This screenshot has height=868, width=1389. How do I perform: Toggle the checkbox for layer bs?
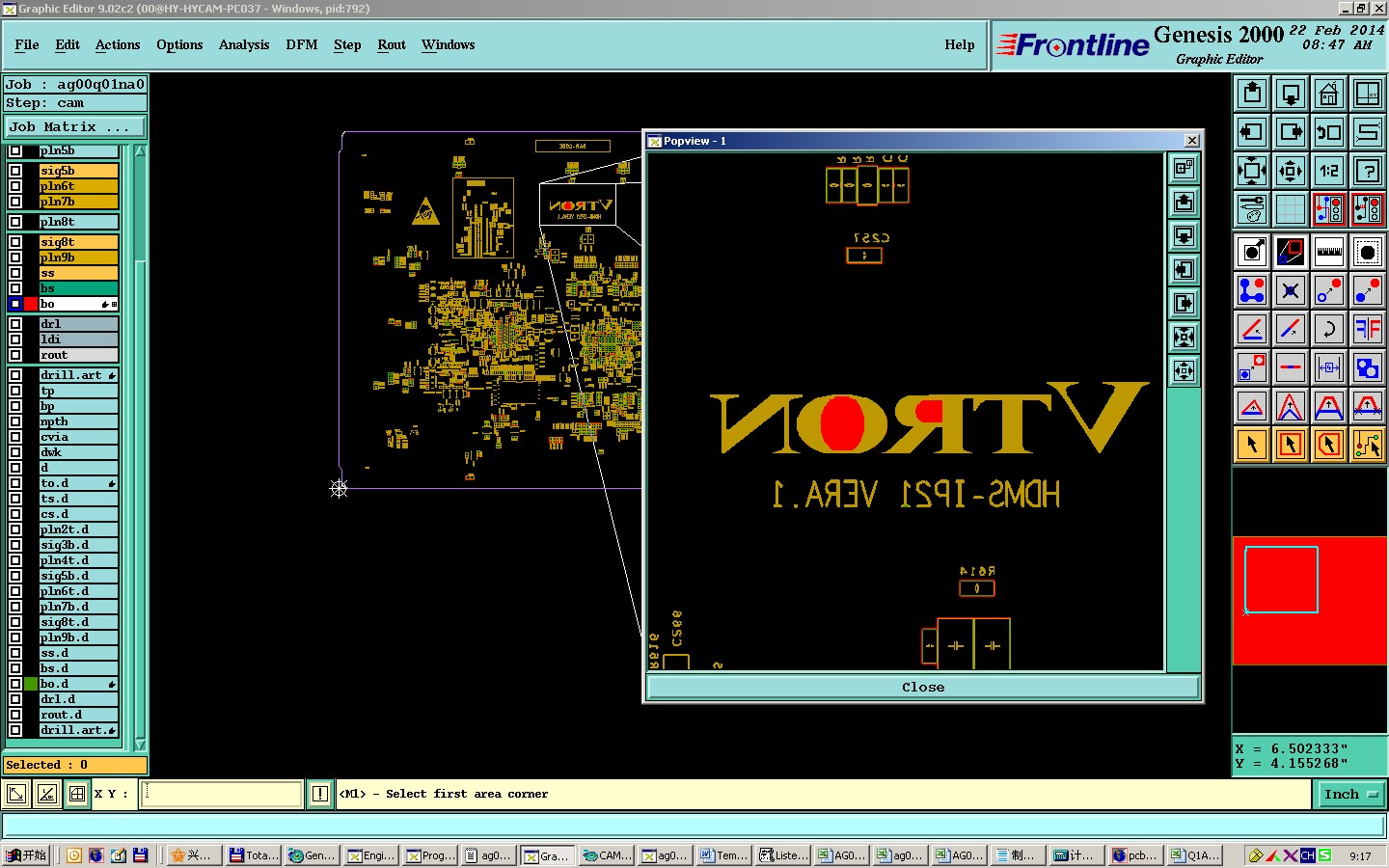click(15, 288)
